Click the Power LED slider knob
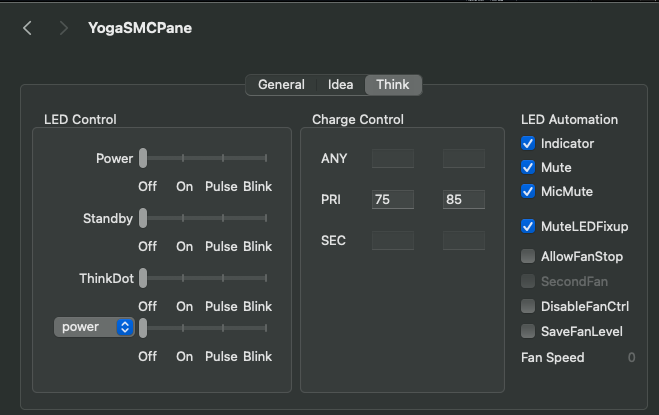Viewport: 659px width, 415px height. (x=143, y=158)
